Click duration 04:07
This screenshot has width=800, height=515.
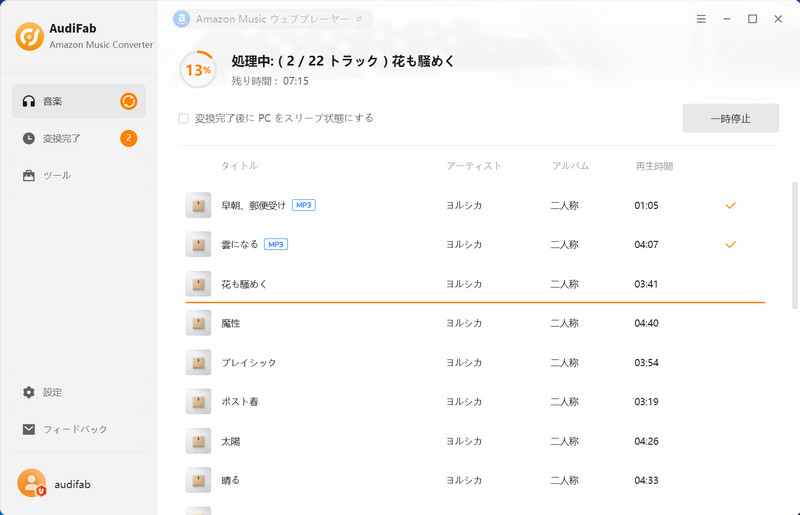[x=646, y=244]
